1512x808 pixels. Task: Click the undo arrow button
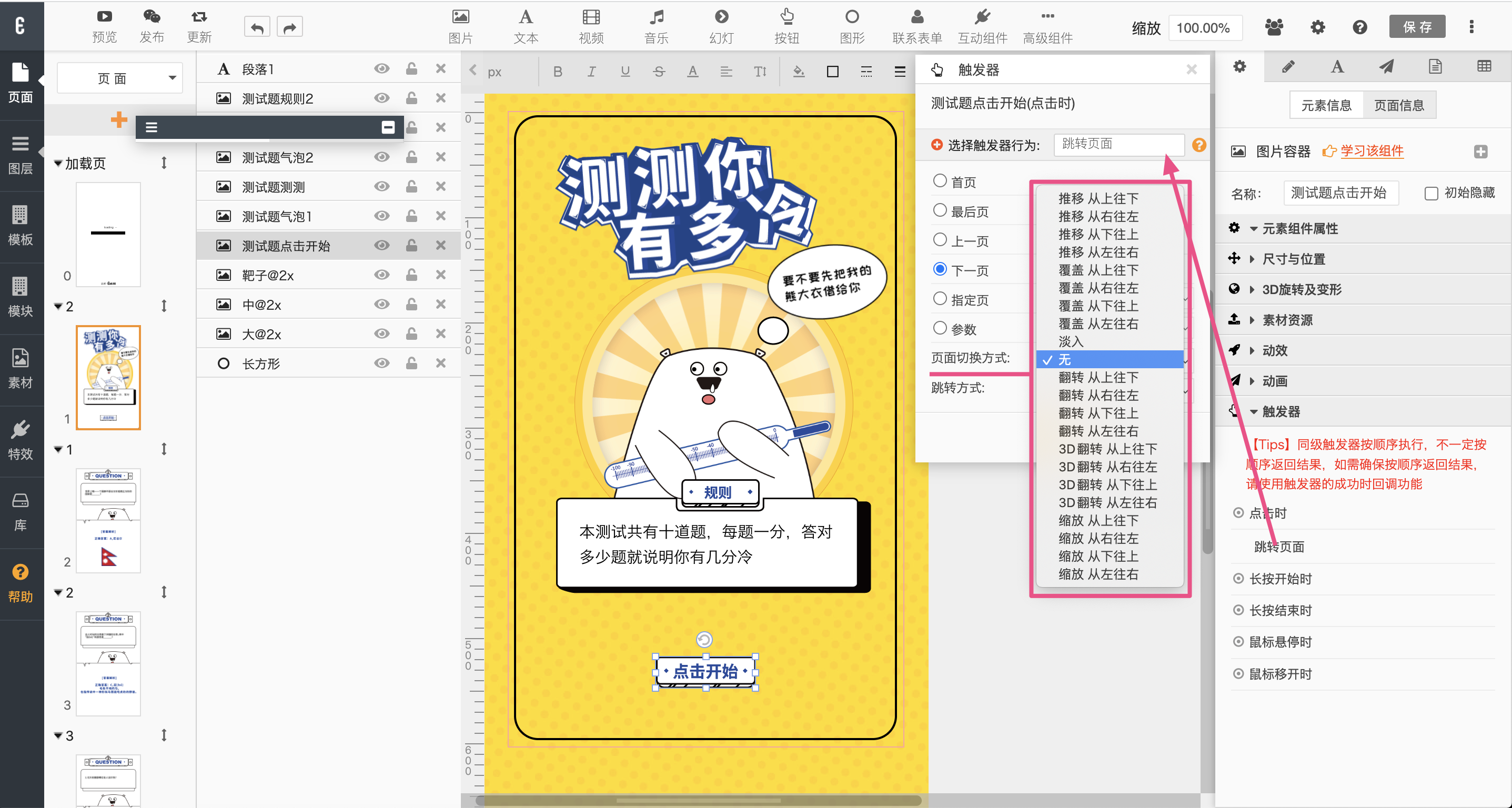257,27
